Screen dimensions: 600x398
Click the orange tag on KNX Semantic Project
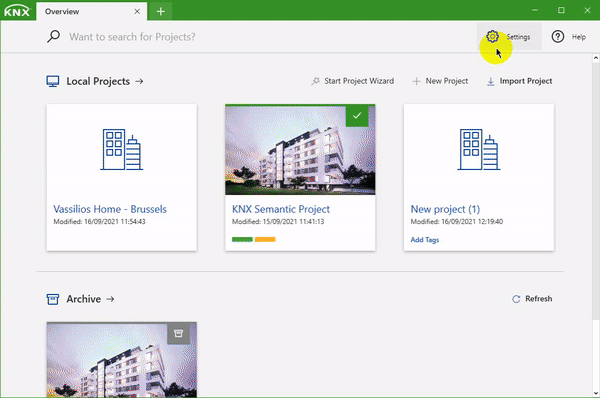coord(265,240)
